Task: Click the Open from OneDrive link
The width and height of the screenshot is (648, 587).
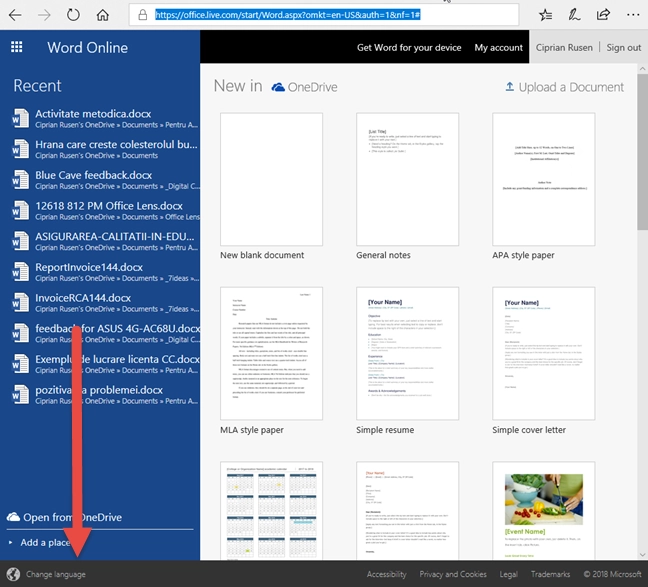Action: [x=72, y=517]
